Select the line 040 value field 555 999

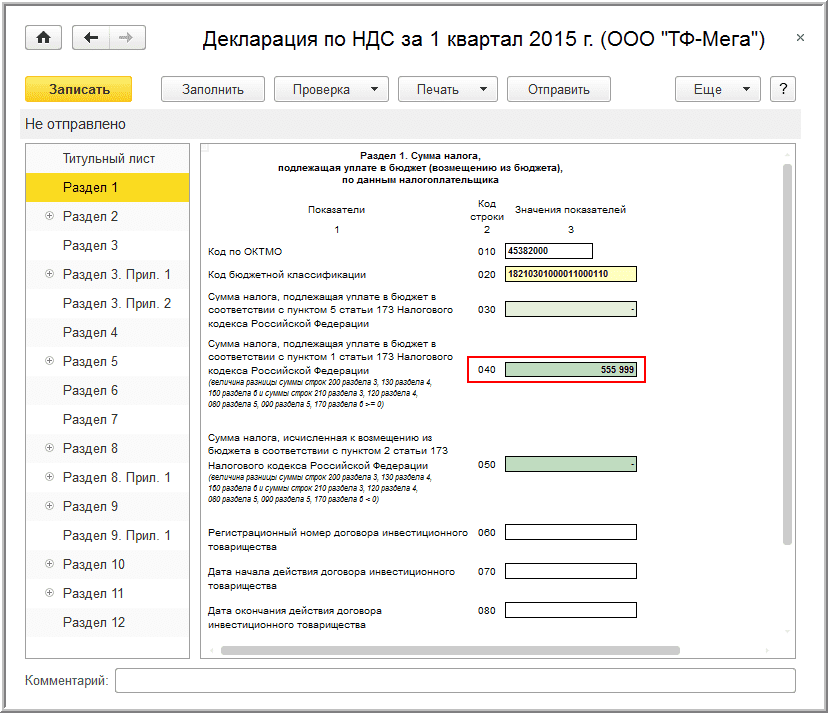click(571, 369)
